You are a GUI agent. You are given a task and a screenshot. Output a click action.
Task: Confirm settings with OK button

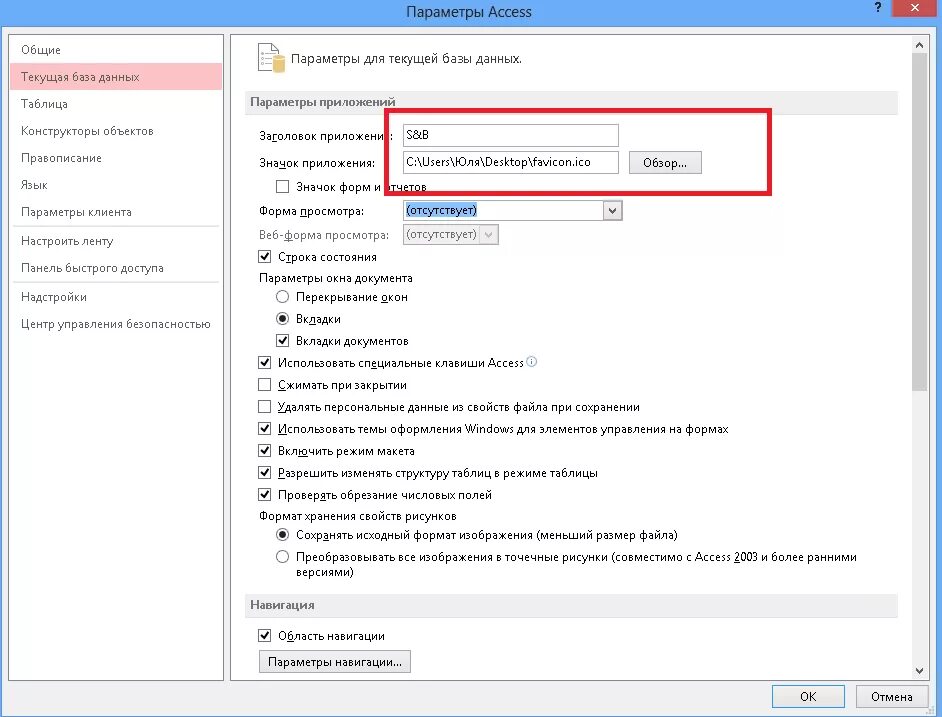point(808,697)
